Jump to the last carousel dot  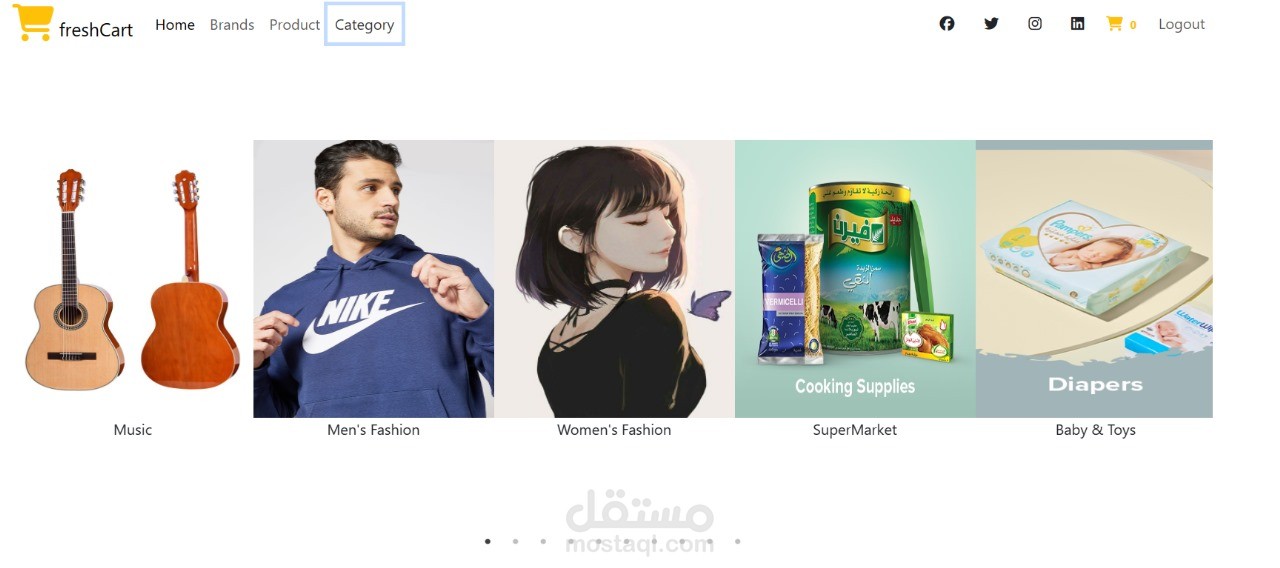pyautogui.click(x=738, y=542)
